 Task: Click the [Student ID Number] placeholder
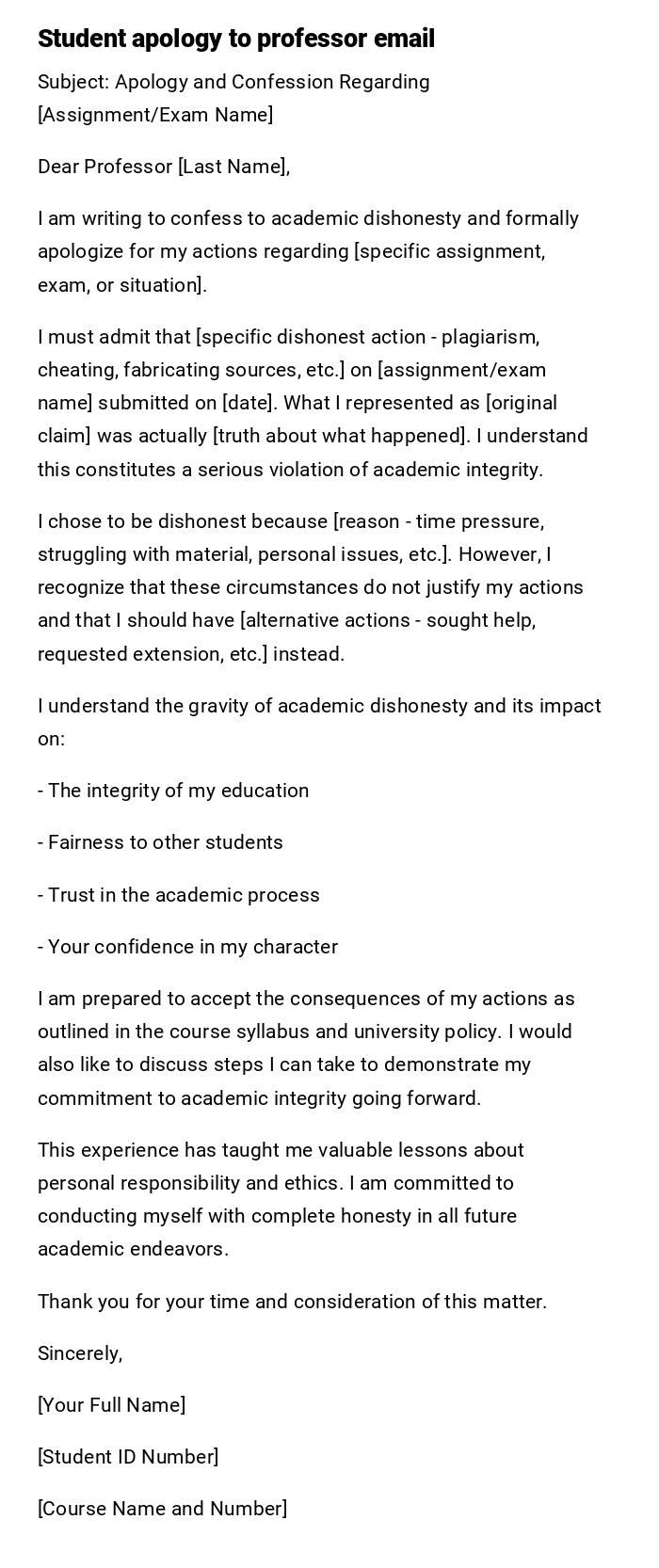128,1457
